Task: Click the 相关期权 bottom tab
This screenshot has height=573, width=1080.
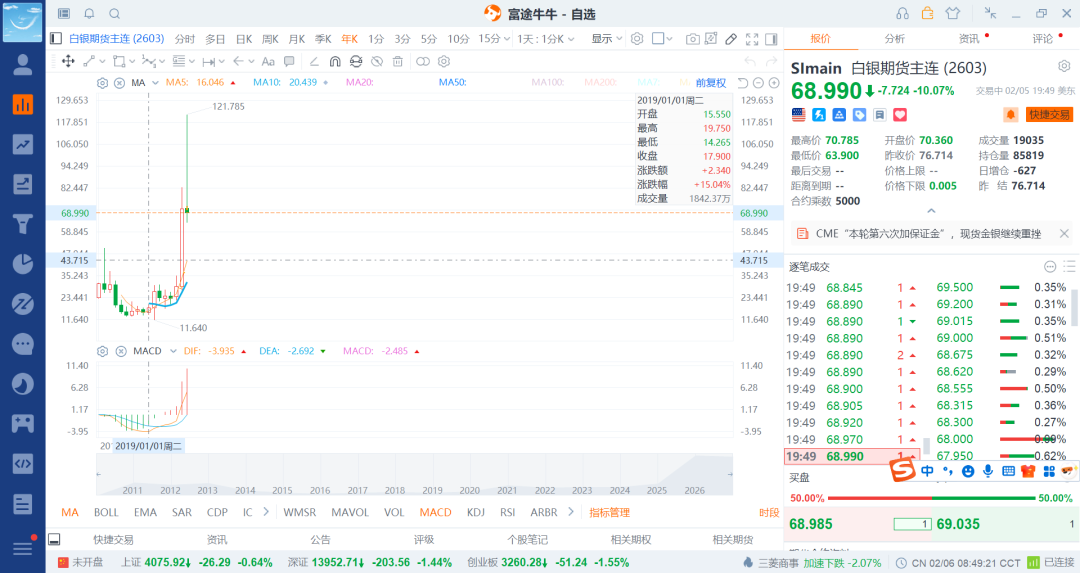Action: click(630, 540)
